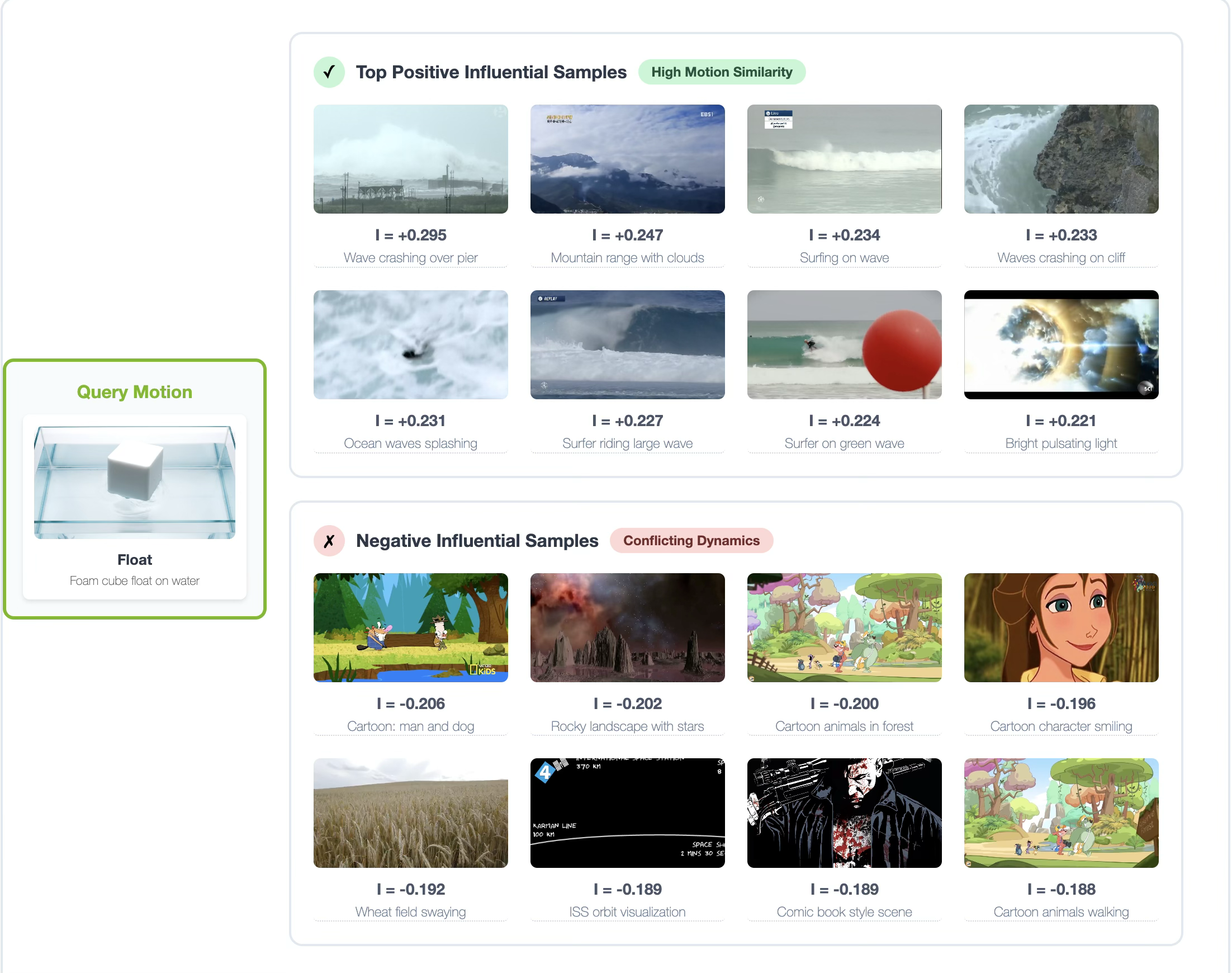Open the Ocean waves splashing thumbnail
Viewport: 1232px width, 973px height.
pyautogui.click(x=410, y=344)
